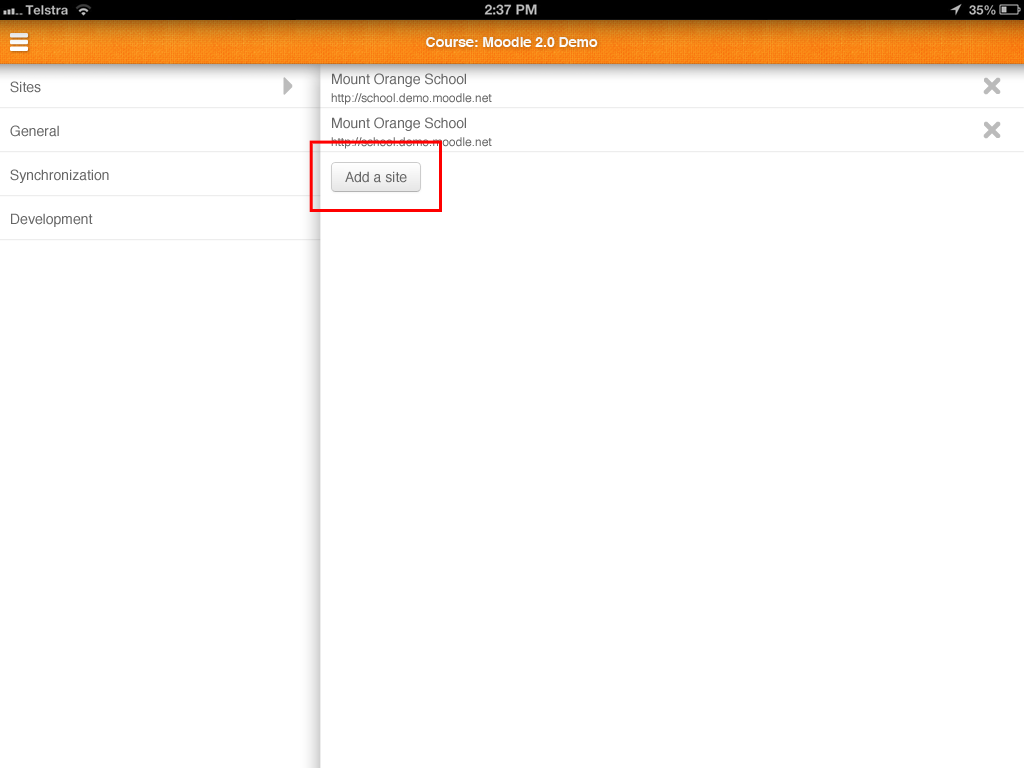Tap the 2:37 PM clock
1024x768 pixels.
[511, 10]
